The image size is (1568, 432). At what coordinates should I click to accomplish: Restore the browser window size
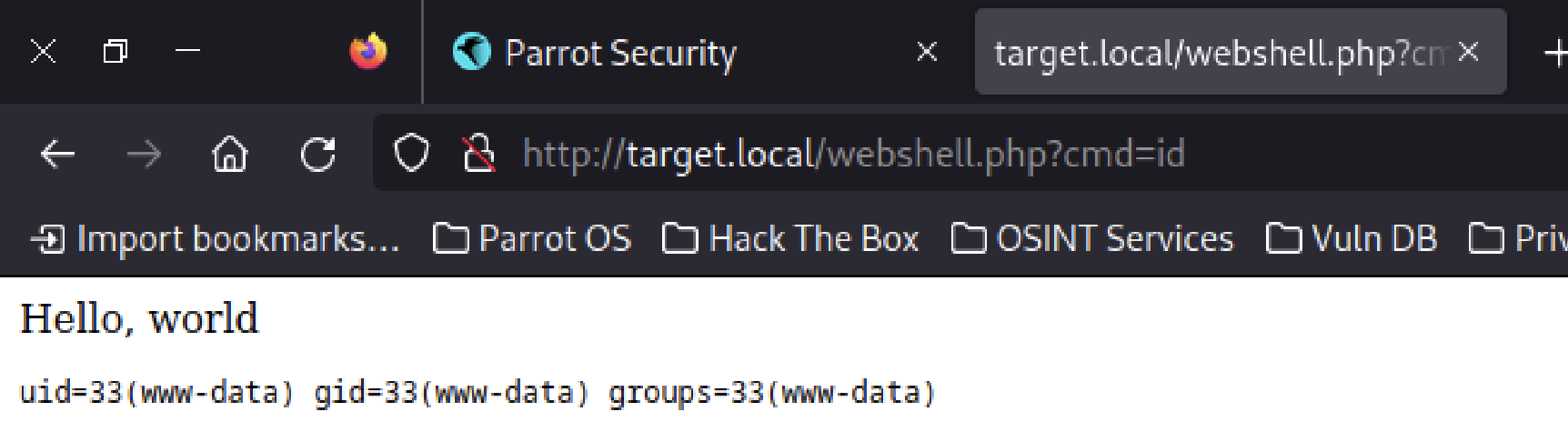click(x=115, y=51)
